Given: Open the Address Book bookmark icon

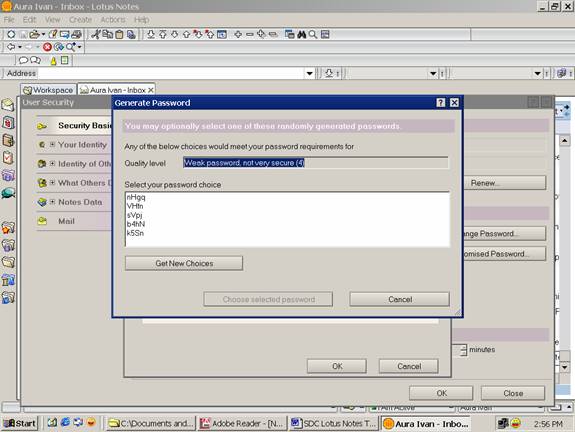Looking at the screenshot, I should point(8,140).
